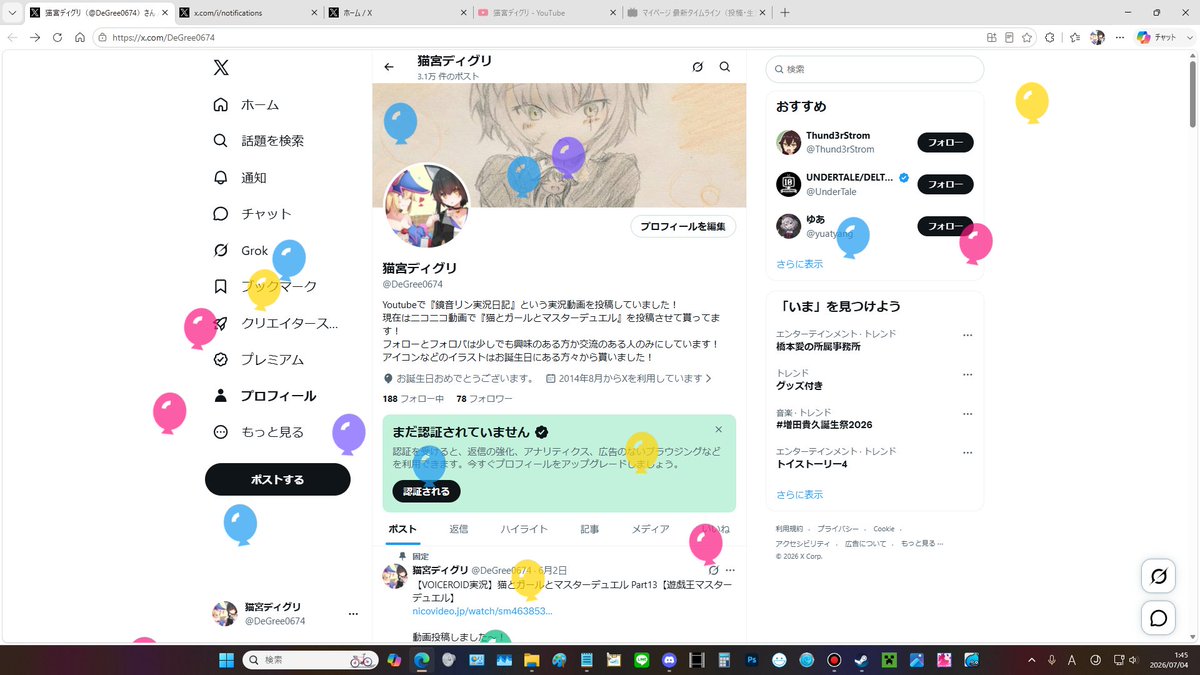Open プレミアム (Premium) in the sidebar
This screenshot has height=675, width=1200.
tap(259, 359)
